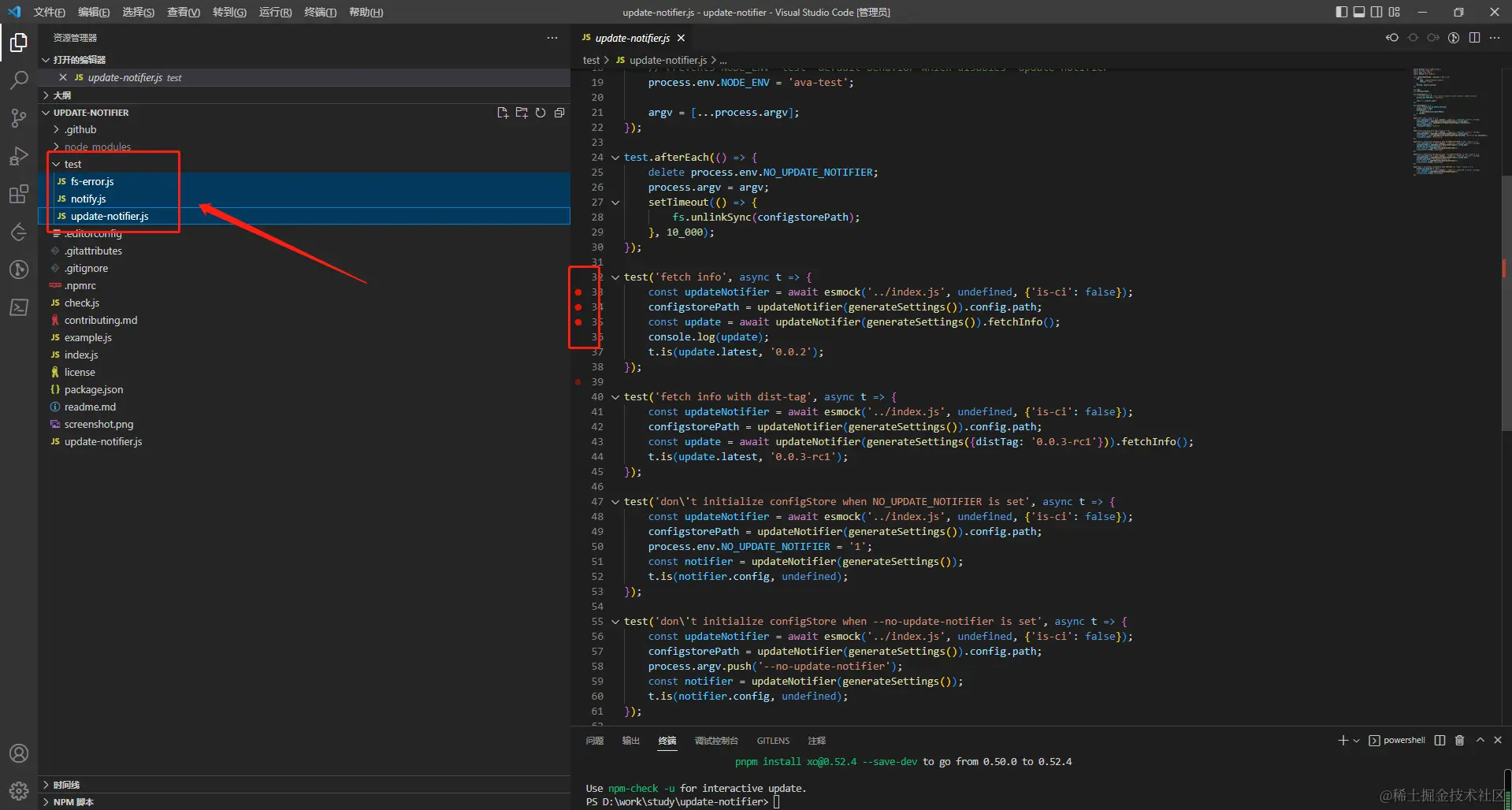1512x810 pixels.
Task: Refresh the explorer file tree
Action: click(541, 113)
